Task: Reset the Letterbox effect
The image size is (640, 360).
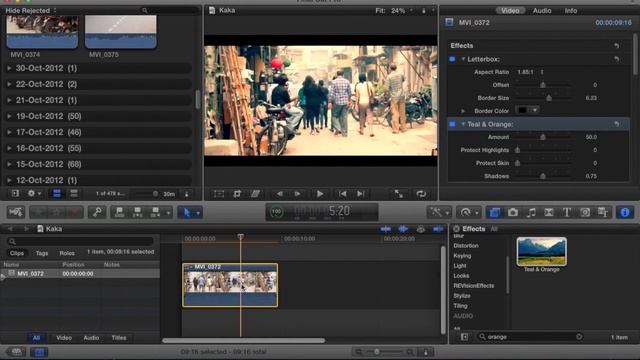Action: point(616,59)
